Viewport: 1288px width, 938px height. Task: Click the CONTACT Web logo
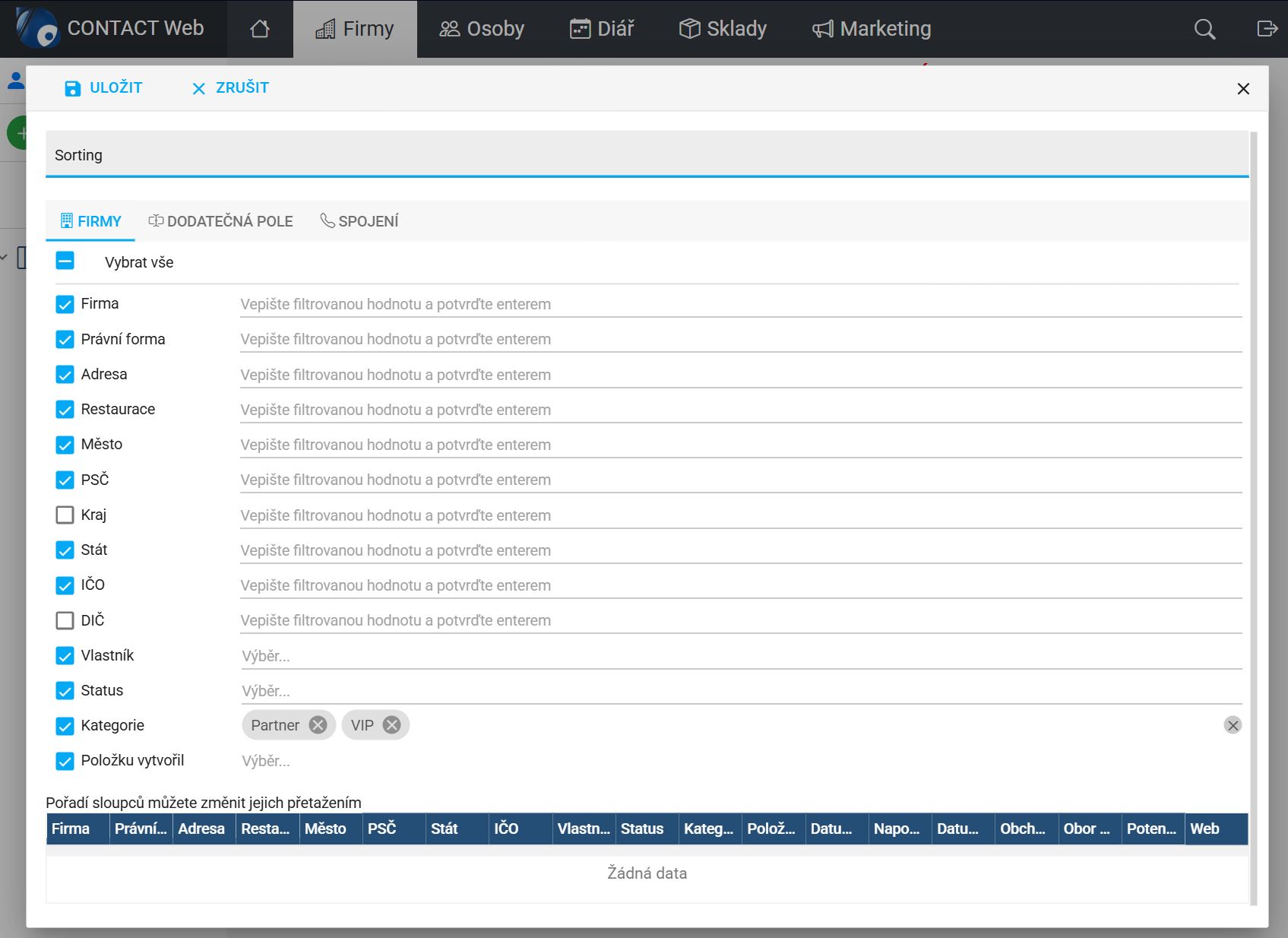(x=112, y=29)
